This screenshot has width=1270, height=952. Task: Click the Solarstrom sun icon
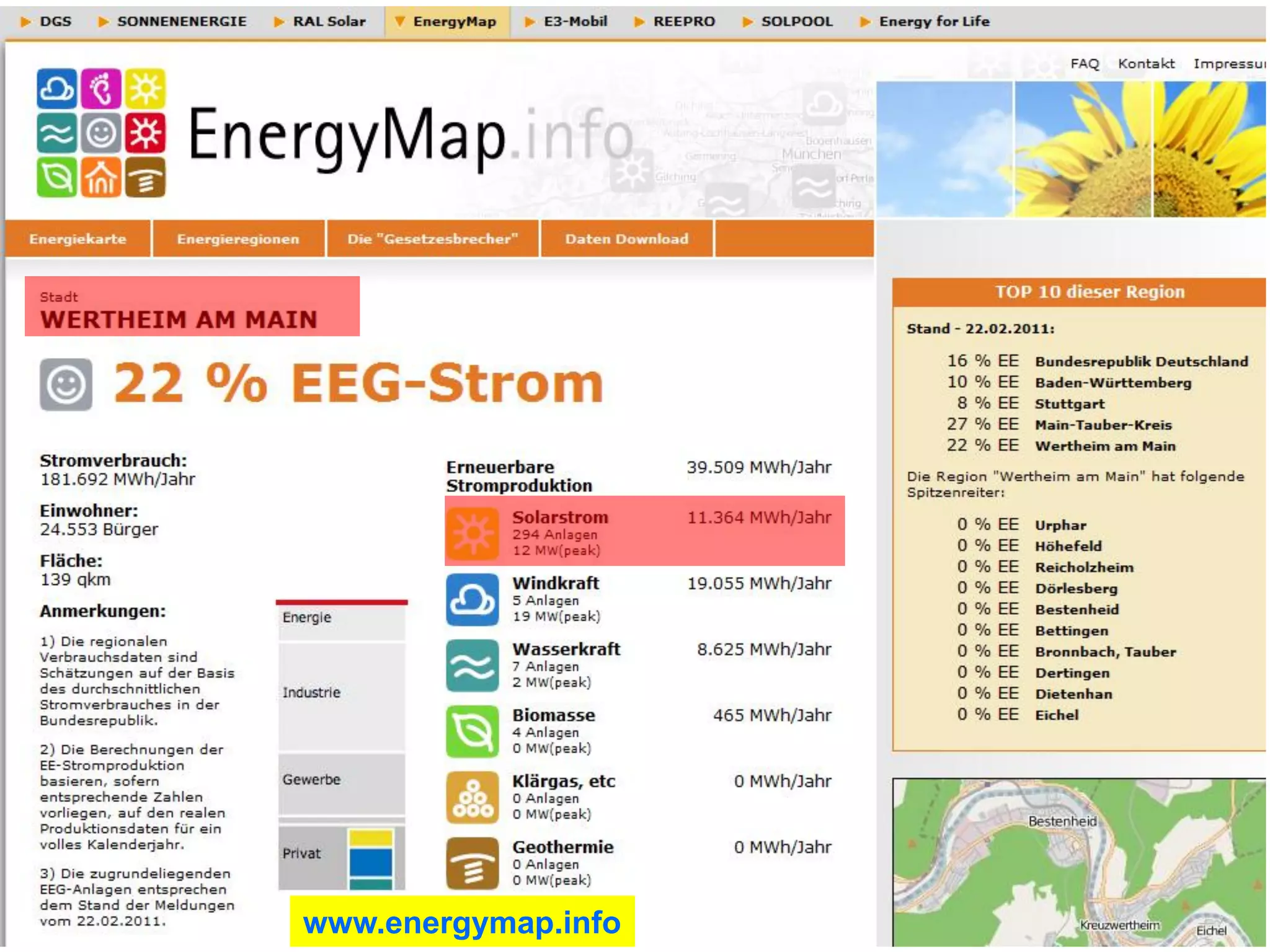click(x=473, y=533)
